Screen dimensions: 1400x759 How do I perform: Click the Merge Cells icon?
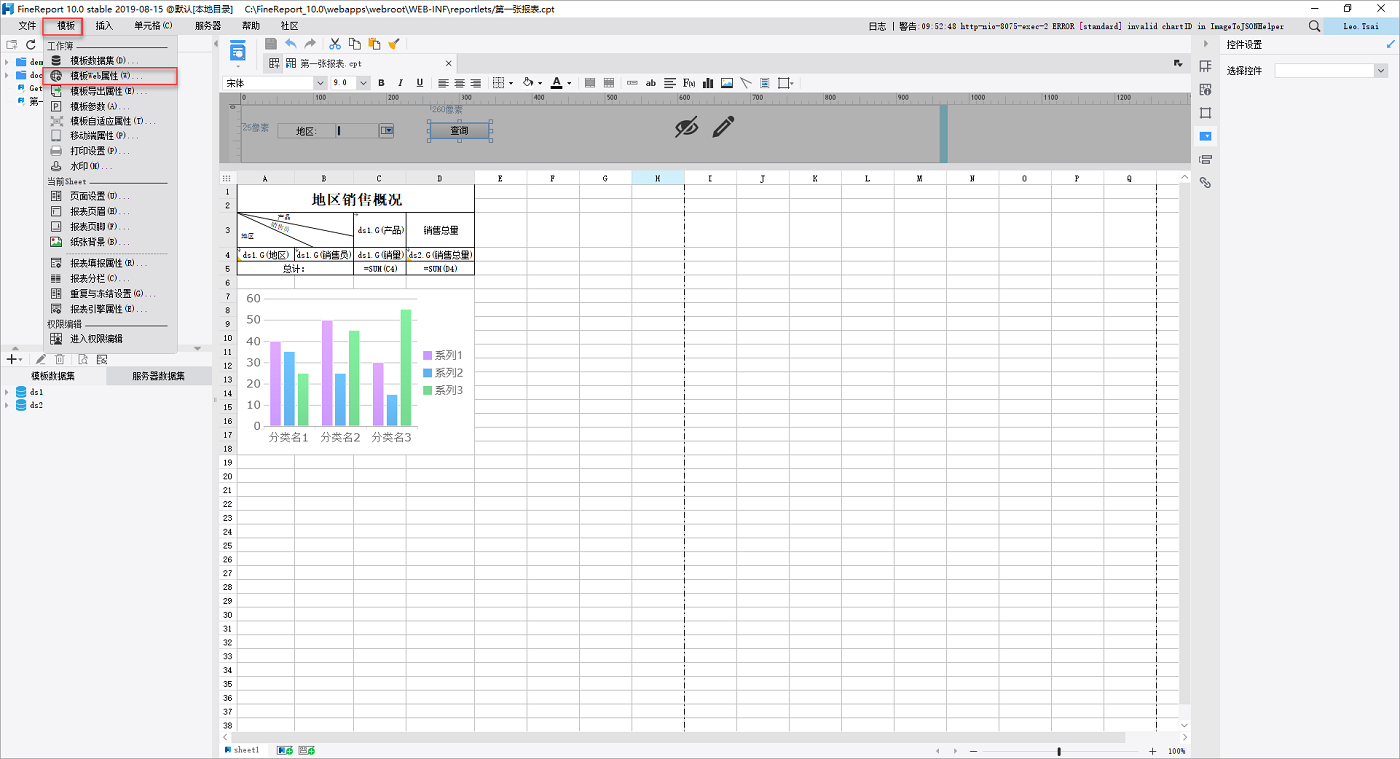(590, 83)
